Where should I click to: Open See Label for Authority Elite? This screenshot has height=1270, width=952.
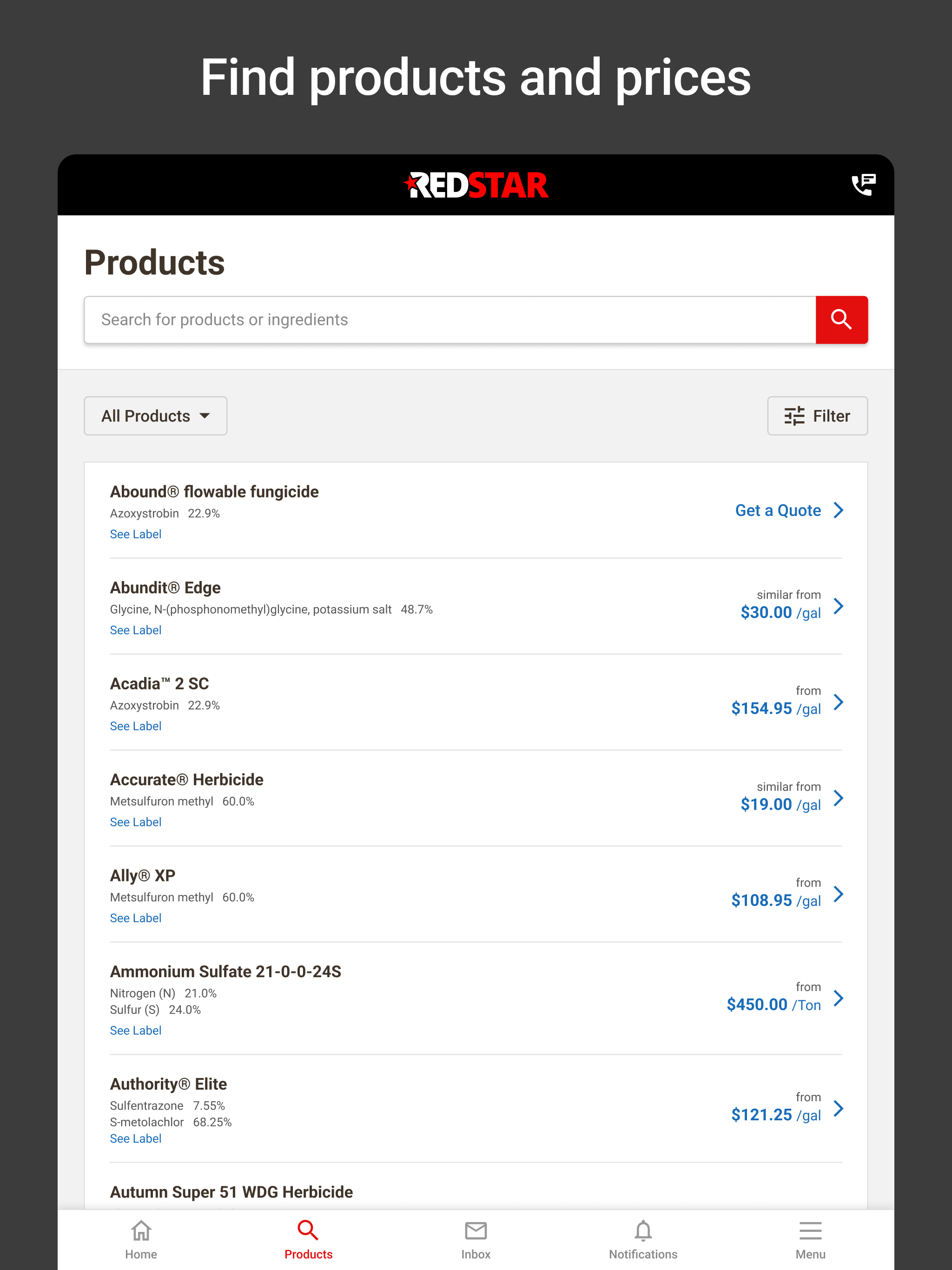pyautogui.click(x=136, y=1138)
